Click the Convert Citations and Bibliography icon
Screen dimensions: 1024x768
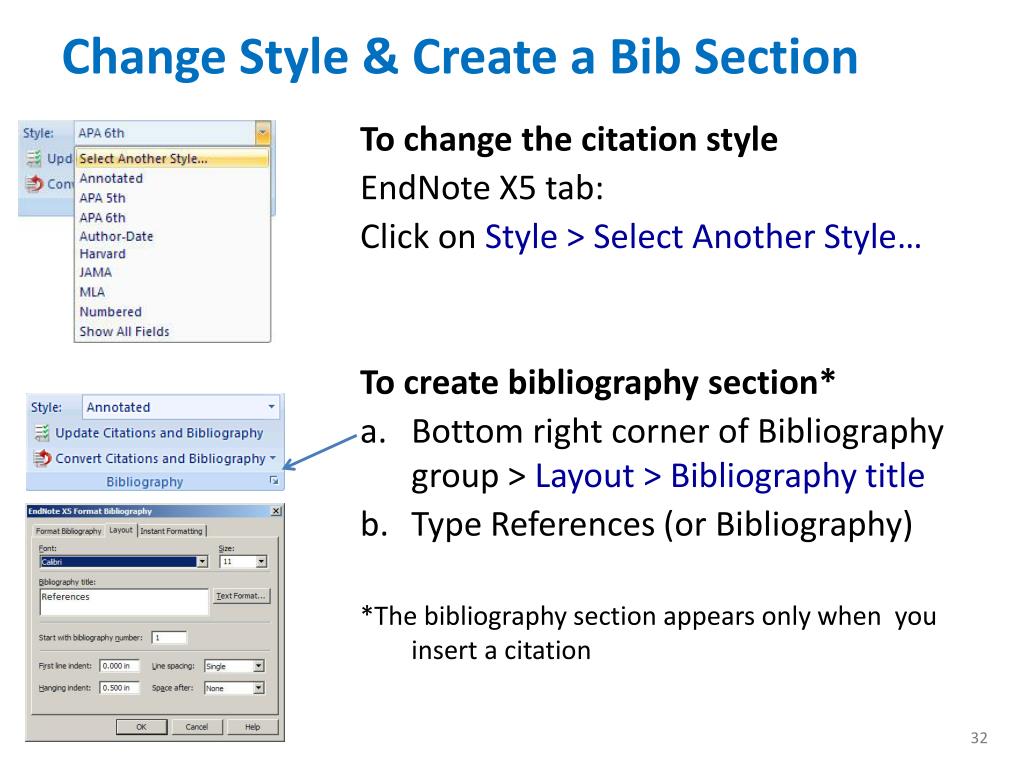(42, 458)
